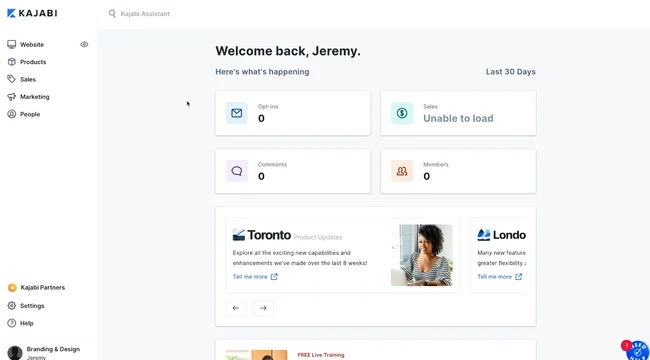
Task: Open the People section
Action: pos(30,114)
